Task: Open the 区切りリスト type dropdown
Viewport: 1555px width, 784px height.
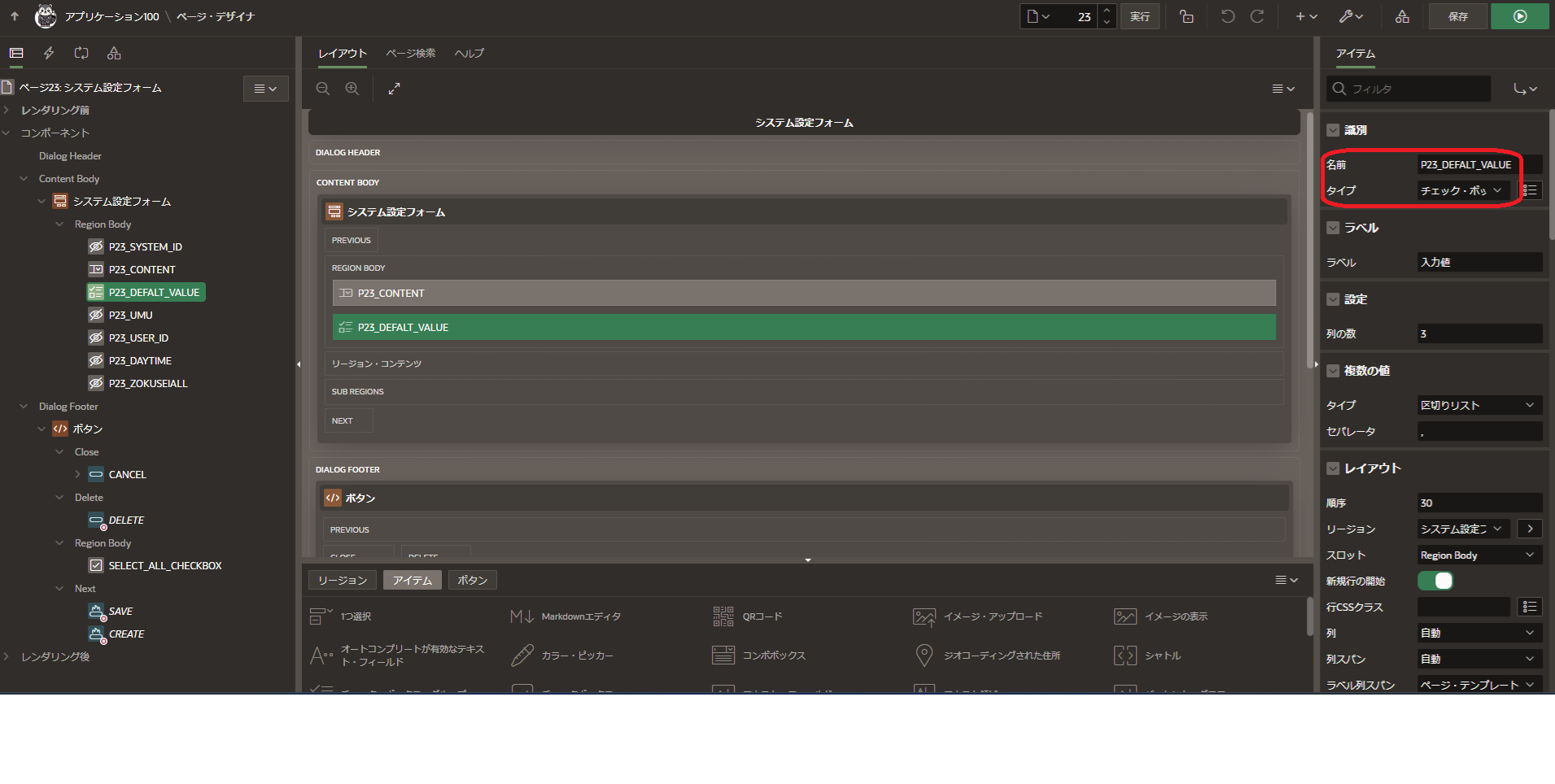Action: (1479, 405)
